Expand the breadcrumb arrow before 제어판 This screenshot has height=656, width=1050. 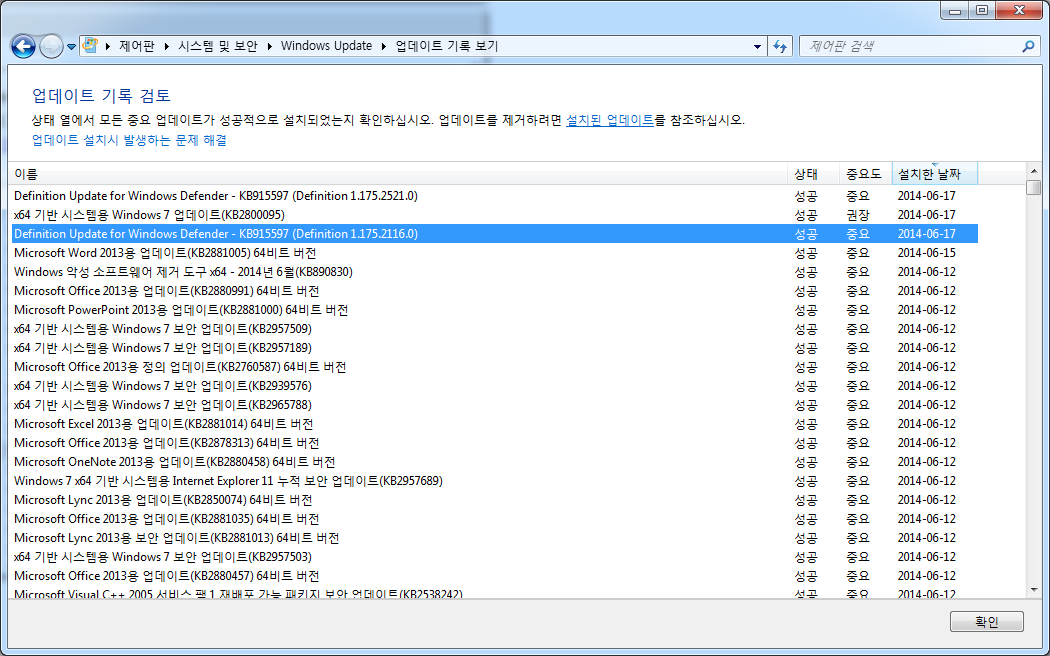(x=108, y=46)
